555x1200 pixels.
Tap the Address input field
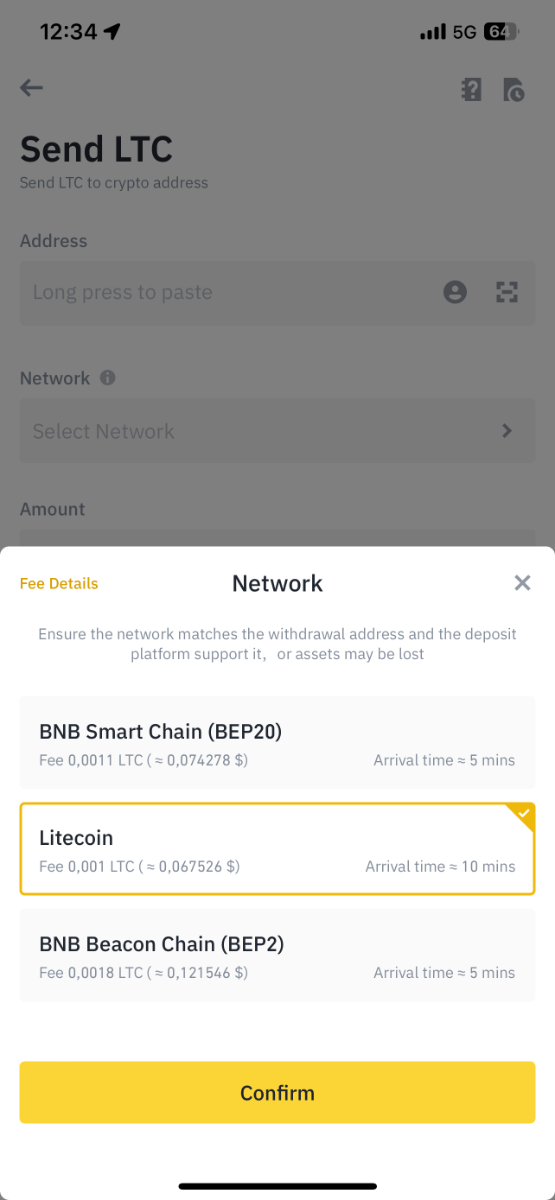(277, 293)
